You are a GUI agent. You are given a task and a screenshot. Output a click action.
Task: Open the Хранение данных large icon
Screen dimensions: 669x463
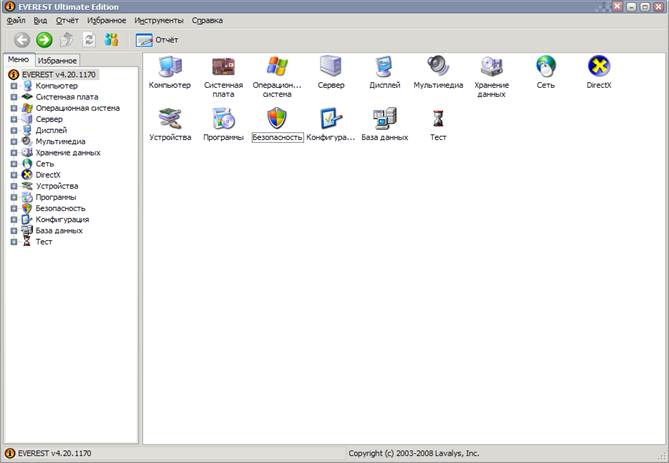[x=492, y=67]
